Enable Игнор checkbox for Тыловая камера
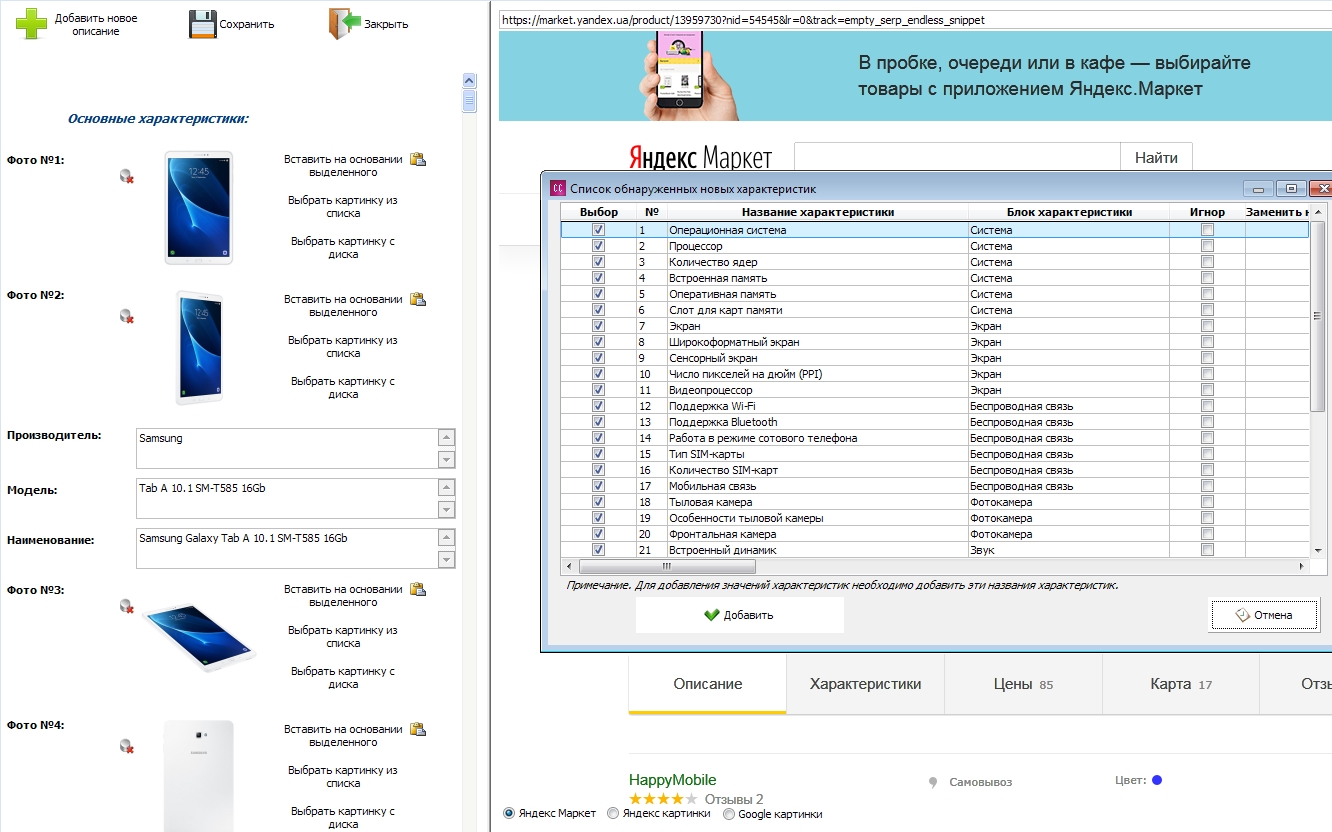This screenshot has height=832, width=1332. [x=1207, y=502]
